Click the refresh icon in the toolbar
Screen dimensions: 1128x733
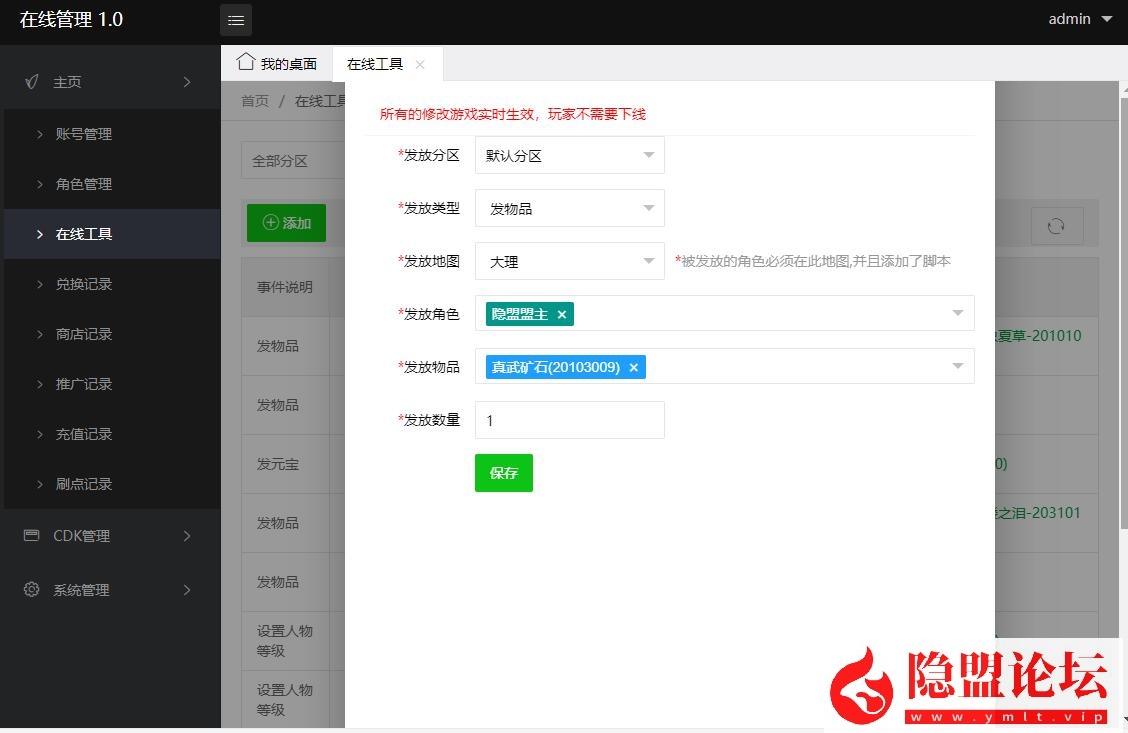tap(1056, 227)
